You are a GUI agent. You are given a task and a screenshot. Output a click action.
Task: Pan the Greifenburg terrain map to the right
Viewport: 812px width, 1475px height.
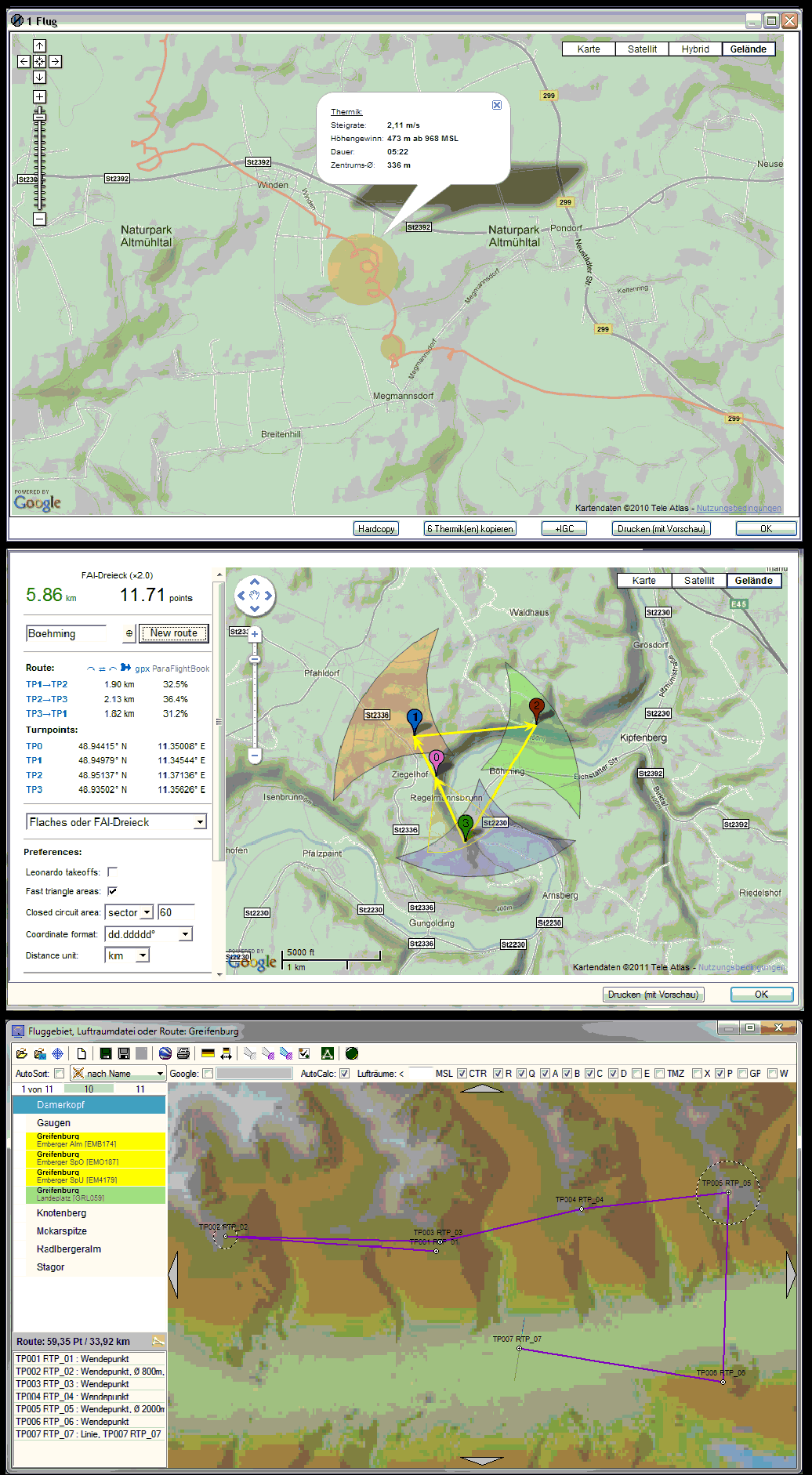(x=792, y=1274)
